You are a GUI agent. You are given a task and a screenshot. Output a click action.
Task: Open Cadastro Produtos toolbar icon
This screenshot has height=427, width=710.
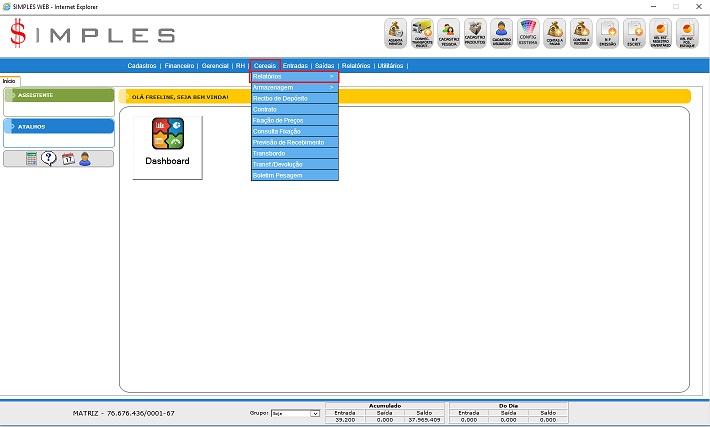(476, 33)
